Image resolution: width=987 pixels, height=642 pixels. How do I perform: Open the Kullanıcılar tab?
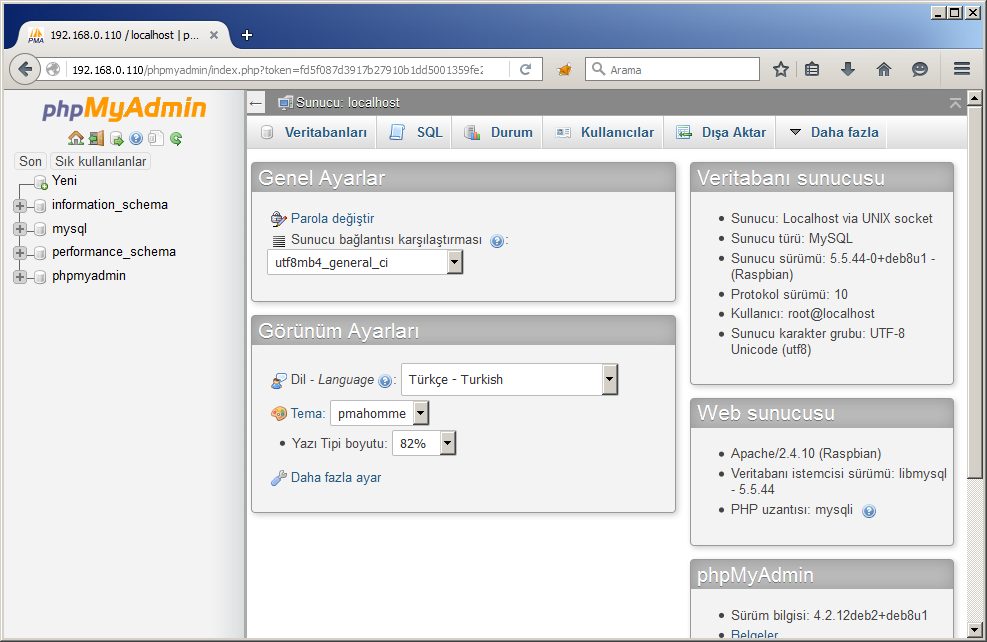point(605,132)
